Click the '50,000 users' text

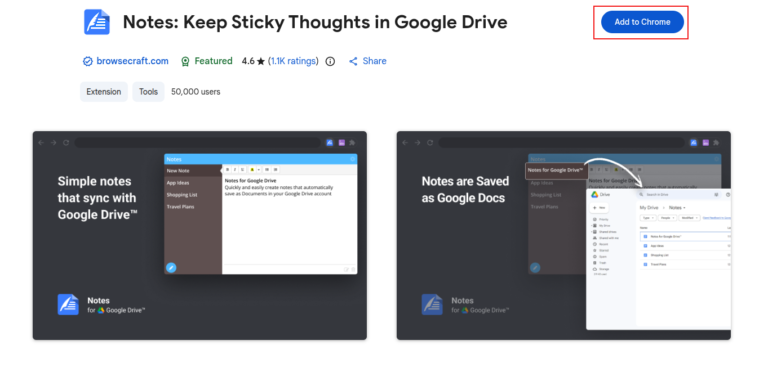(195, 92)
